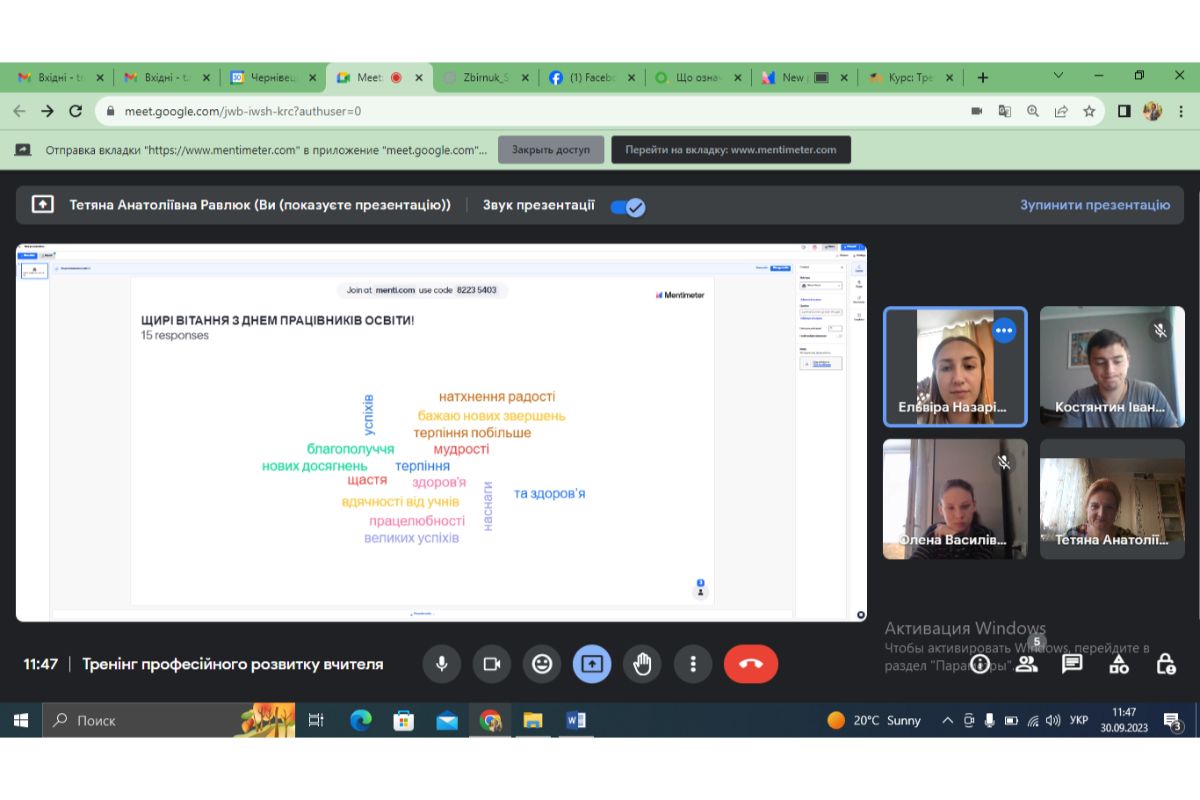Select Тетяна Анатолії participant video tile
This screenshot has width=1200, height=800.
pos(1112,498)
